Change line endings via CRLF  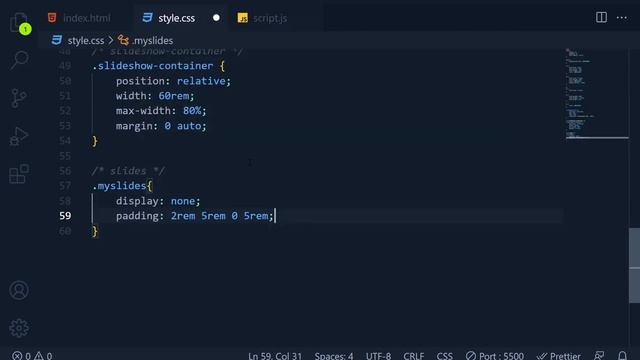[x=413, y=356]
